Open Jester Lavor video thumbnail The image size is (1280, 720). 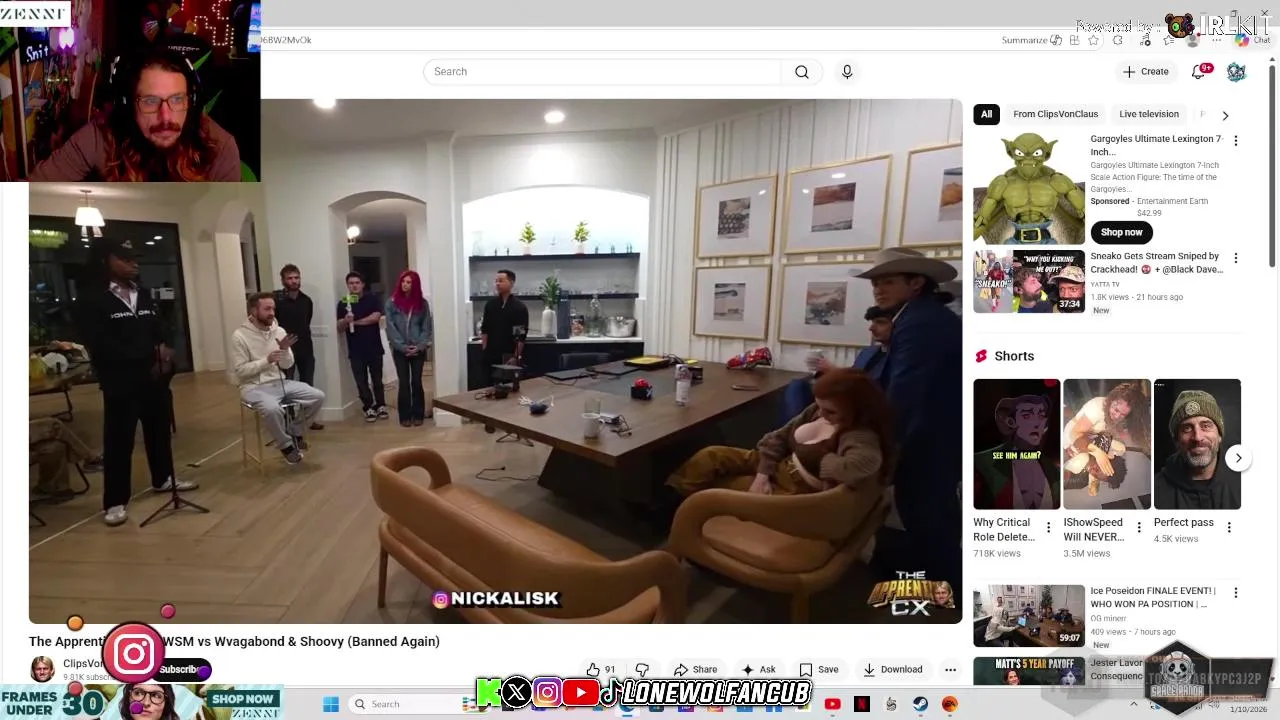click(x=1028, y=670)
